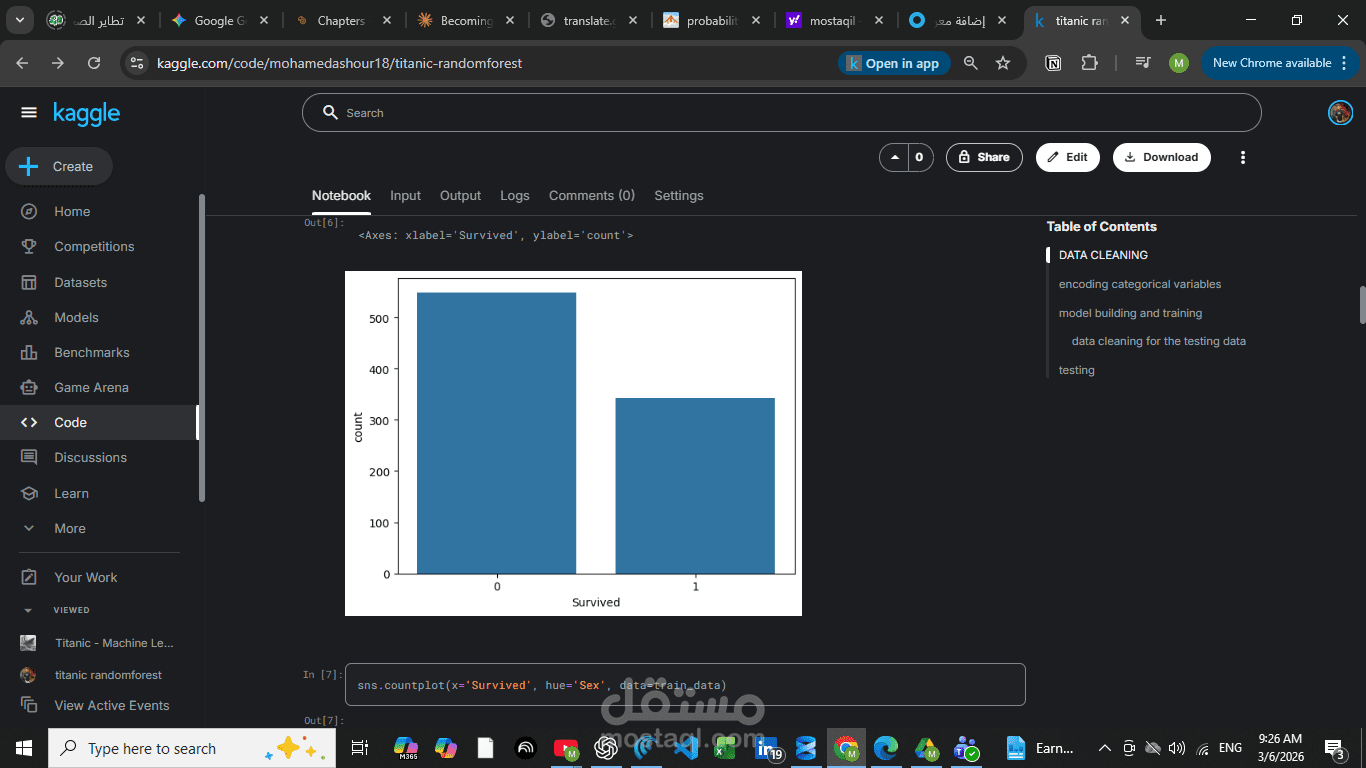Open a new browser tab
The width and height of the screenshot is (1366, 768).
(1161, 20)
